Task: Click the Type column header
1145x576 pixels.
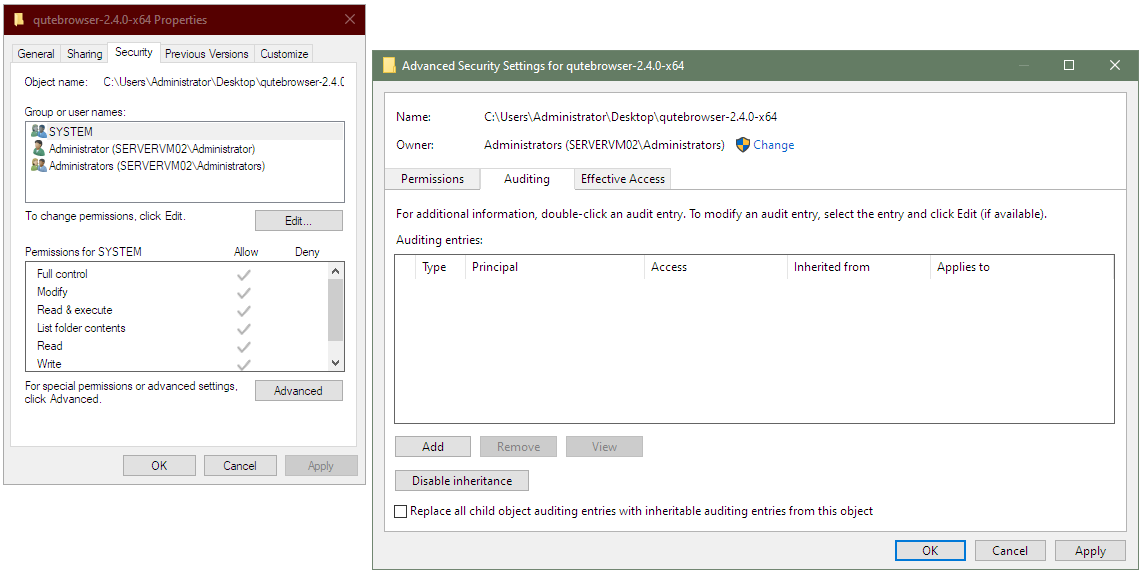Action: (440, 267)
